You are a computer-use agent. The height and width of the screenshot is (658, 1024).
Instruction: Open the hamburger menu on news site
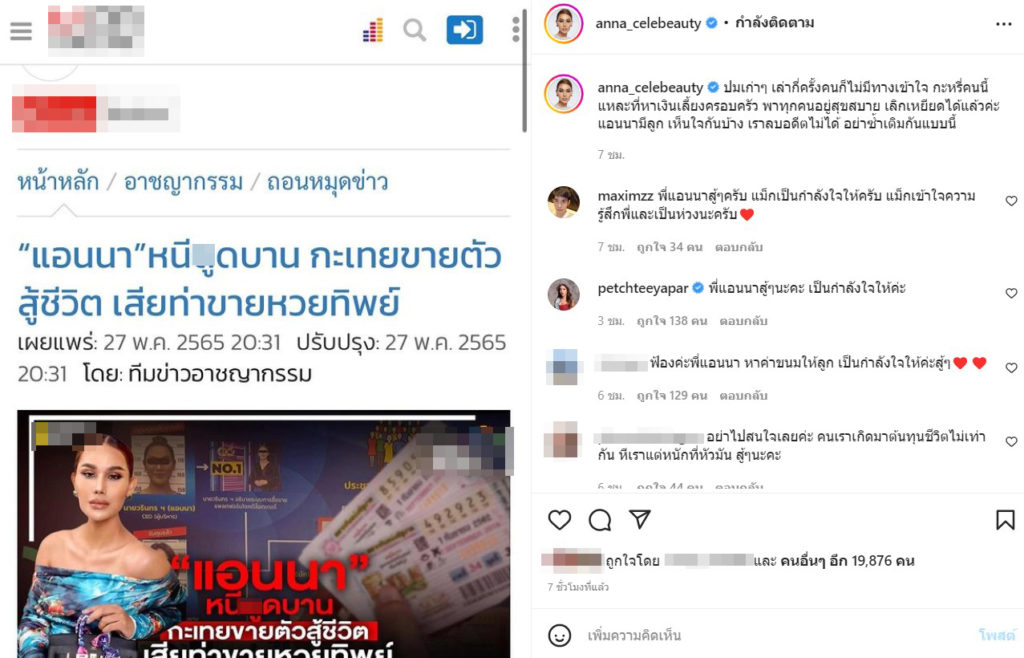[21, 31]
